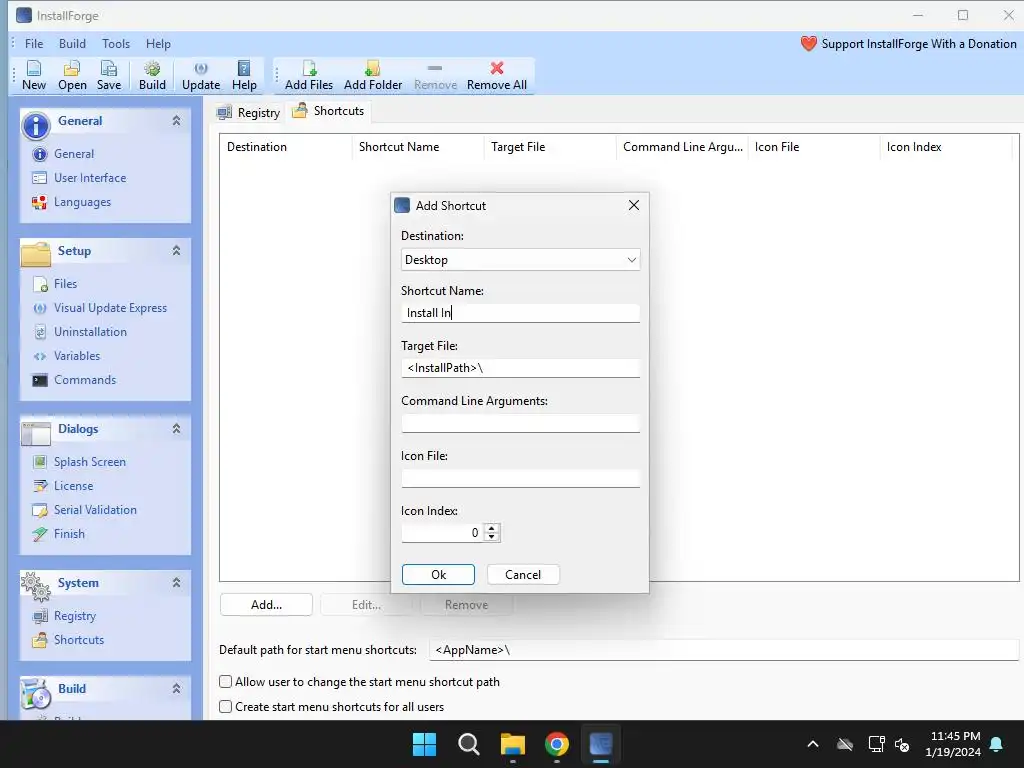Open Registry under System sidebar

[x=74, y=616]
